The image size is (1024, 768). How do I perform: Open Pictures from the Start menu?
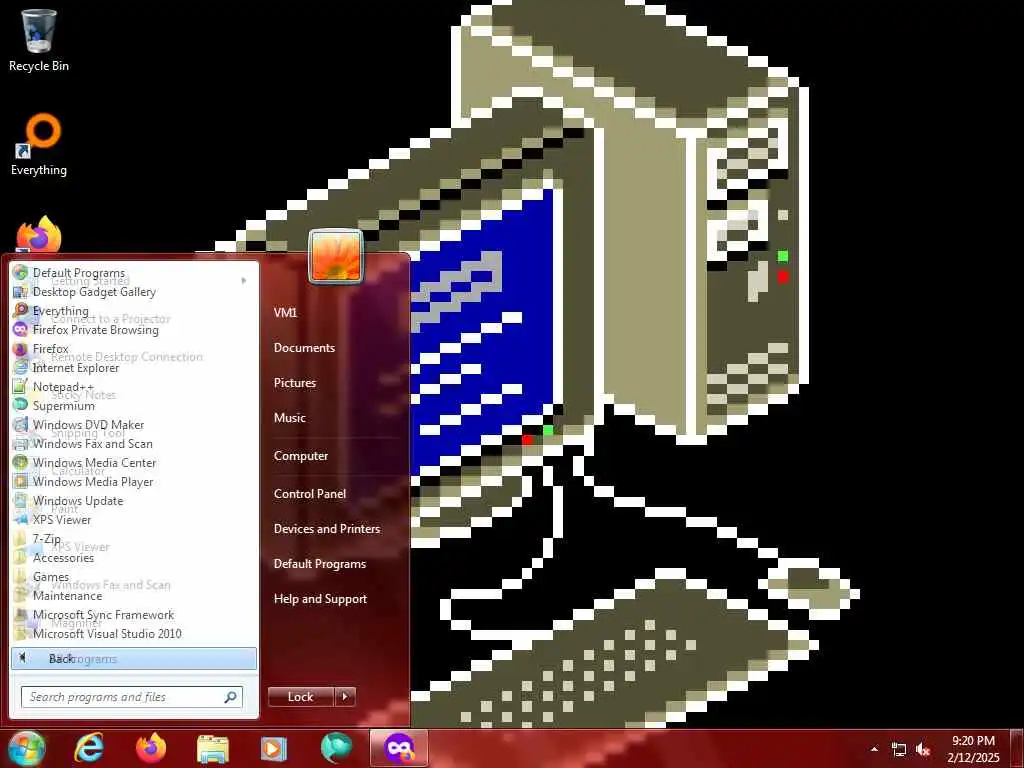(295, 383)
